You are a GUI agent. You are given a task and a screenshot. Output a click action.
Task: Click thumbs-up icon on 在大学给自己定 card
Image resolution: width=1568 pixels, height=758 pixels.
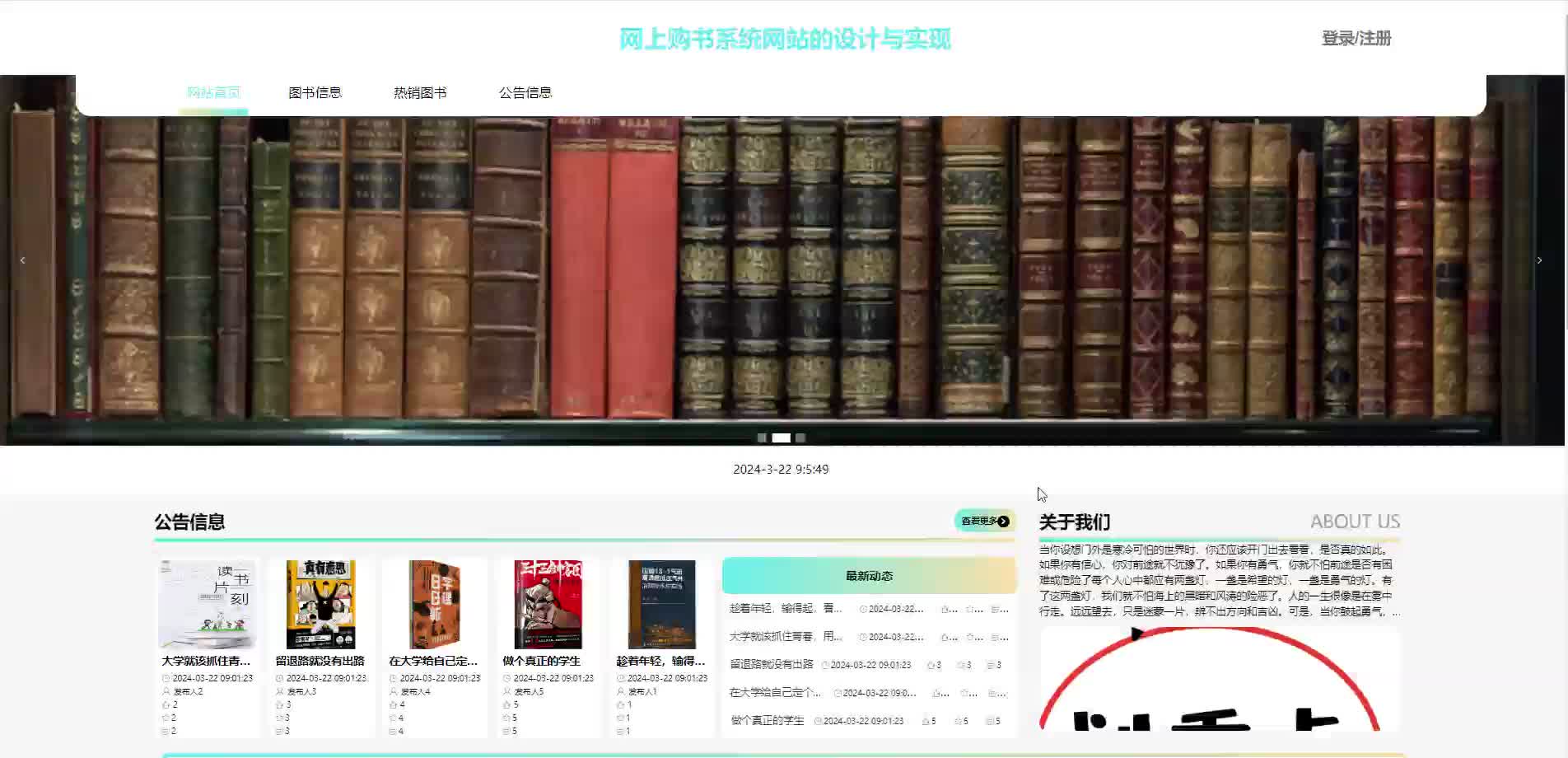(393, 704)
